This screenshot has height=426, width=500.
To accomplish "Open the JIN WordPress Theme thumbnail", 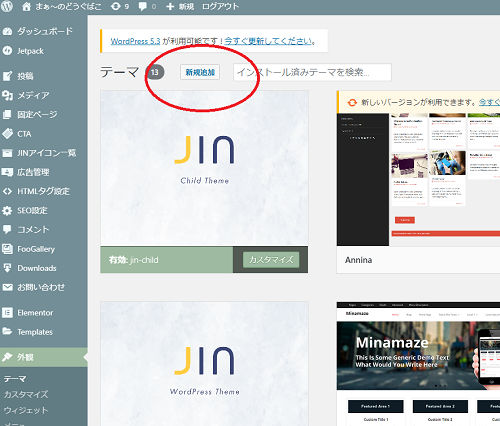I will pyautogui.click(x=204, y=364).
